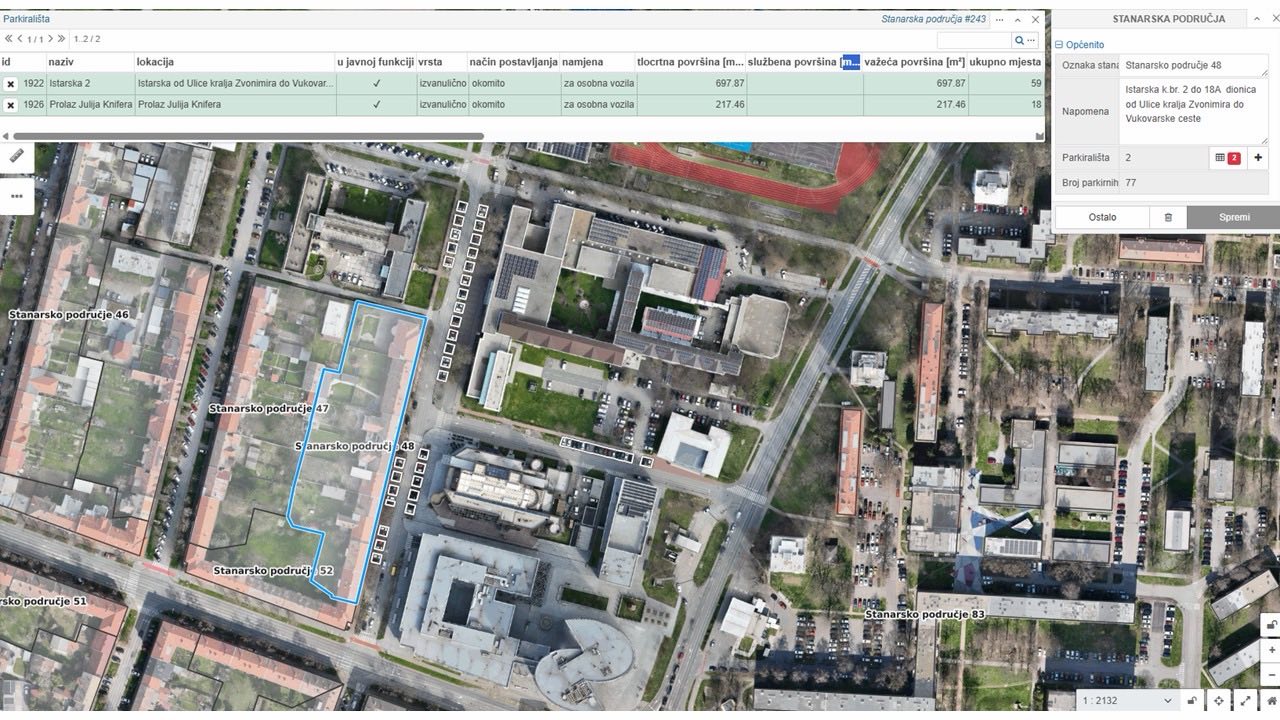
Task: Sort by ukupno mjesta column
Action: (1006, 62)
